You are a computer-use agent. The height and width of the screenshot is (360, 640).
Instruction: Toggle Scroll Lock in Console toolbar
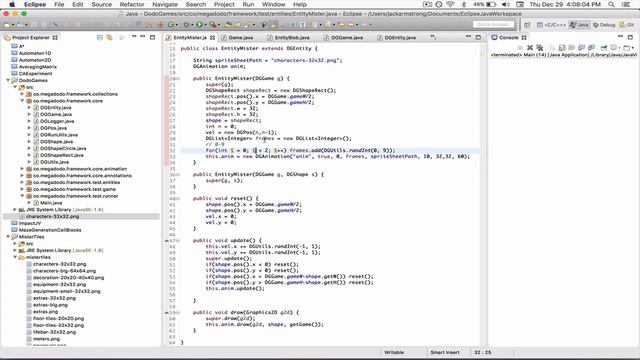(x=562, y=48)
